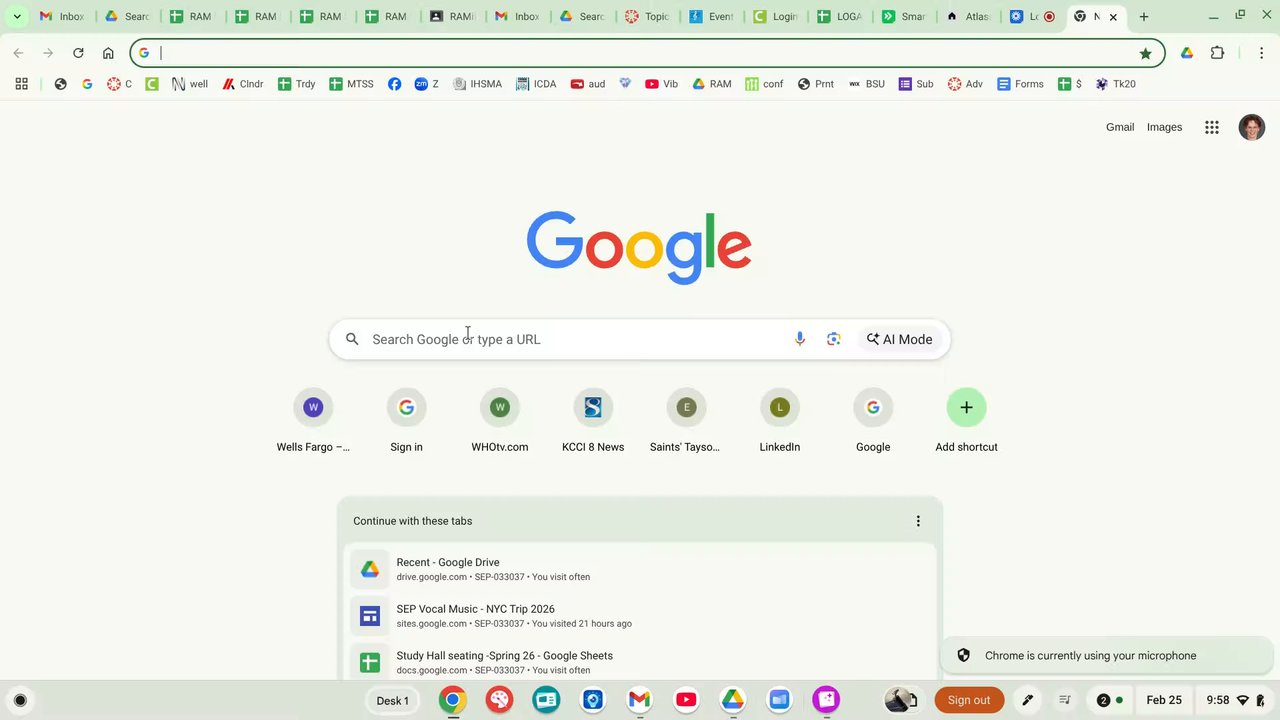Open the red paint palette app in shelf
The width and height of the screenshot is (1280, 720).
pyautogui.click(x=500, y=700)
